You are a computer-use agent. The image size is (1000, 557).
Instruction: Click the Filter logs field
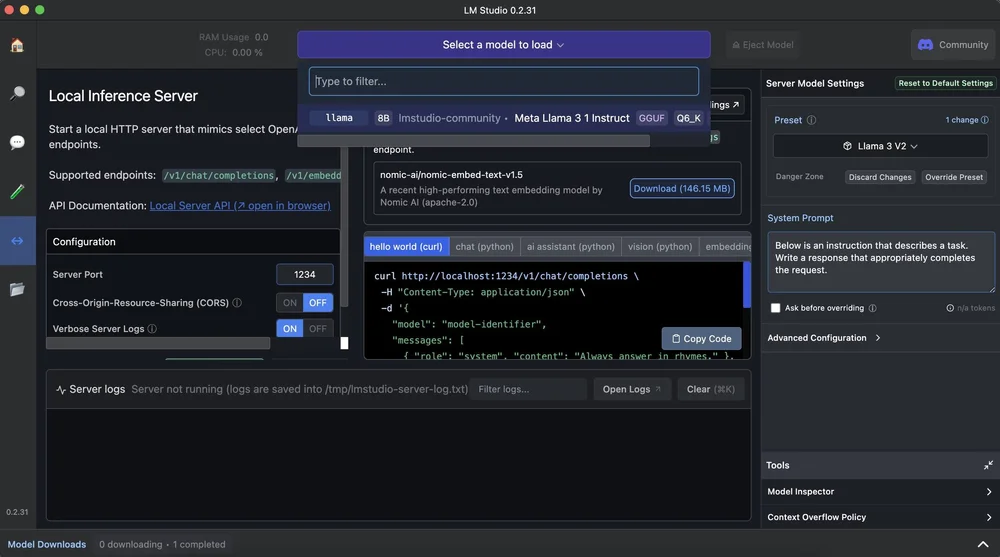(527, 389)
